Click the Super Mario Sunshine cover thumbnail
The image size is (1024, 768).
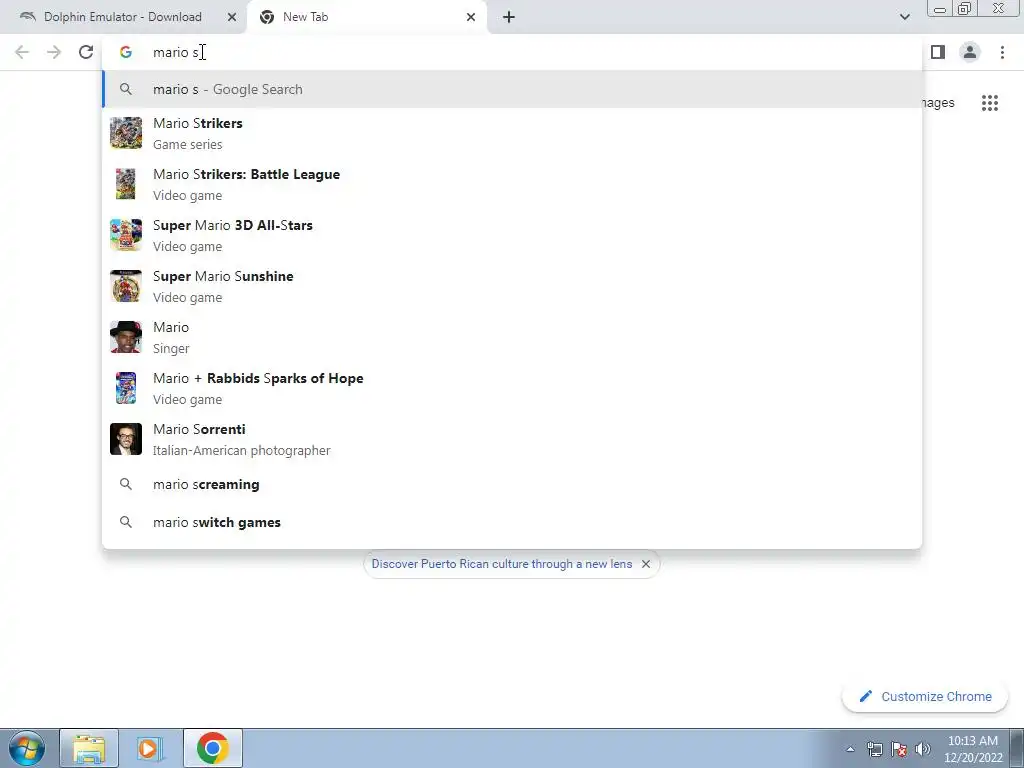click(x=126, y=286)
